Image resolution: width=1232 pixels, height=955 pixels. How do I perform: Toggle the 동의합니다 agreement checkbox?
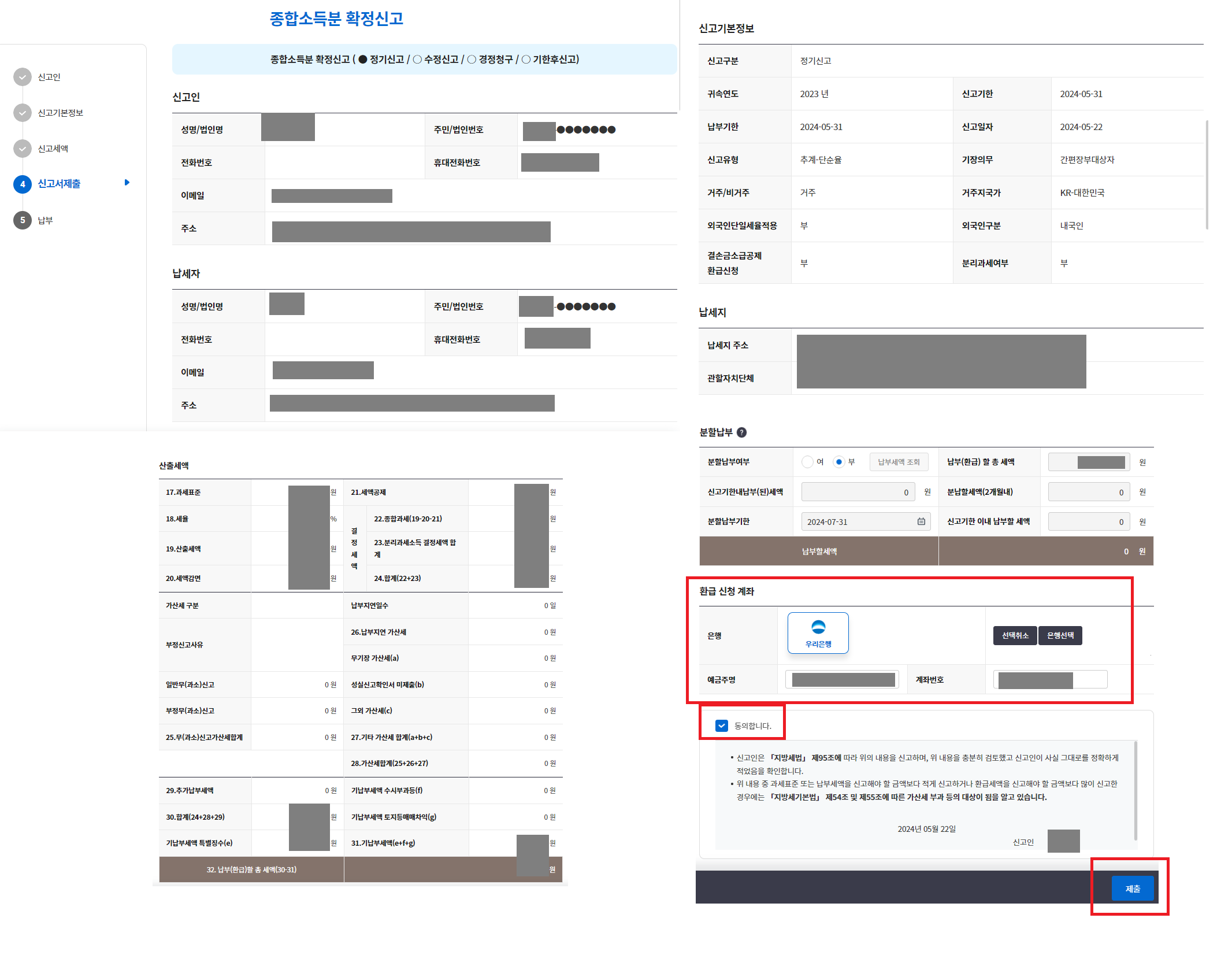tap(722, 725)
